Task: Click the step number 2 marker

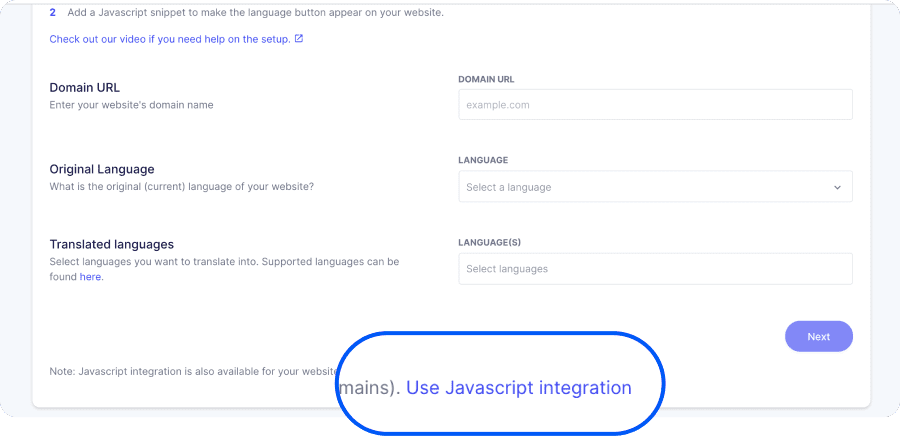Action: click(53, 12)
